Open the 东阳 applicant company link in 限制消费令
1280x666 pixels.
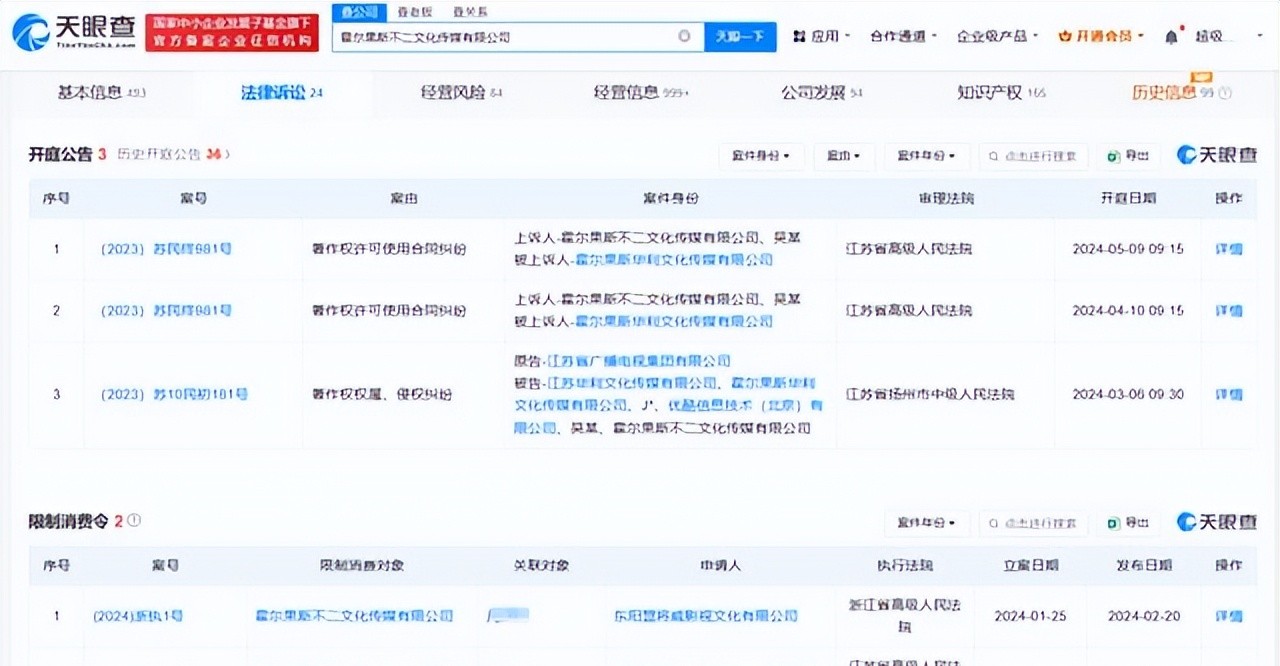coord(706,616)
